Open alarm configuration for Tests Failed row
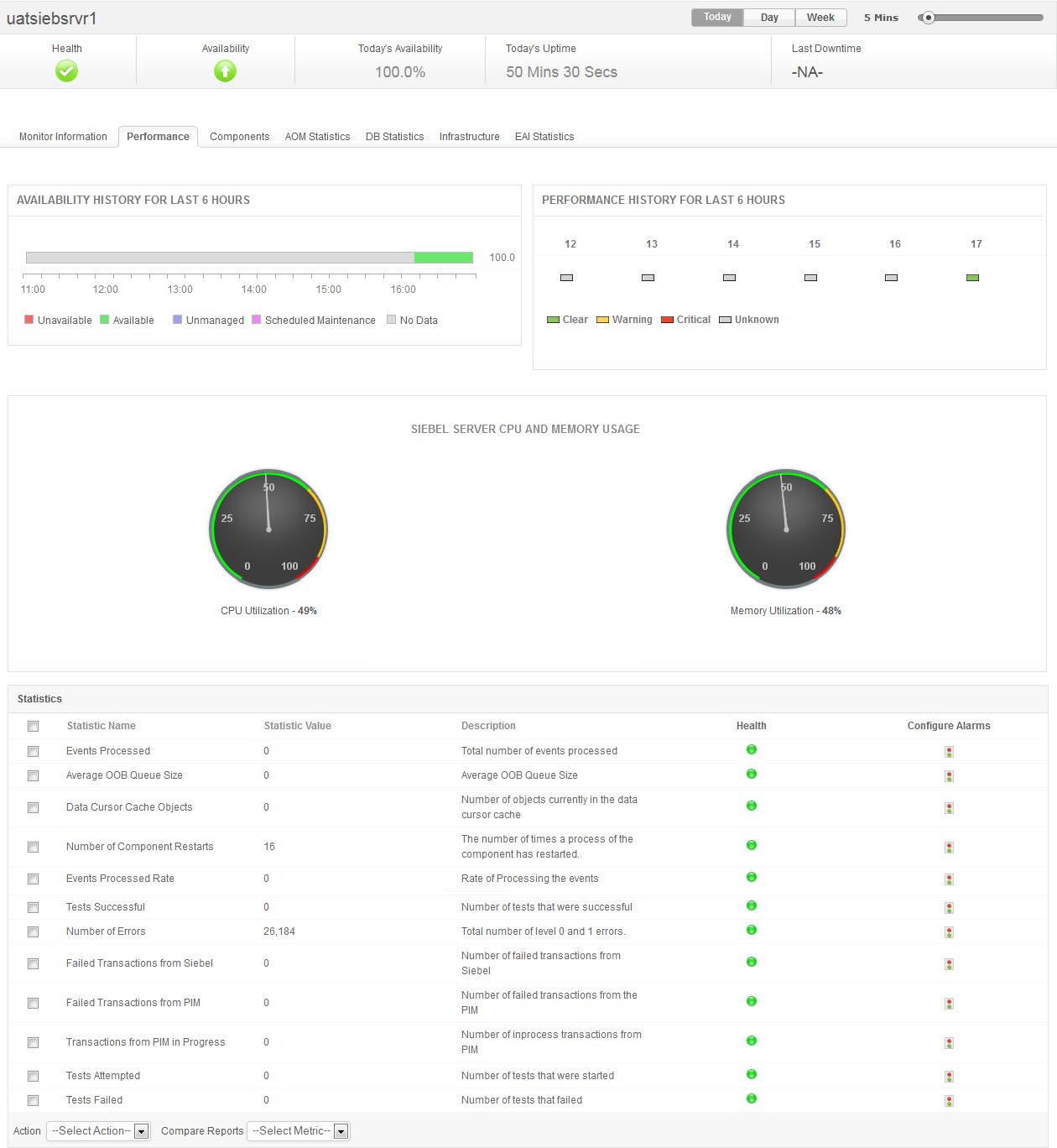Screen dimensions: 1057x1148 pos(949,1100)
